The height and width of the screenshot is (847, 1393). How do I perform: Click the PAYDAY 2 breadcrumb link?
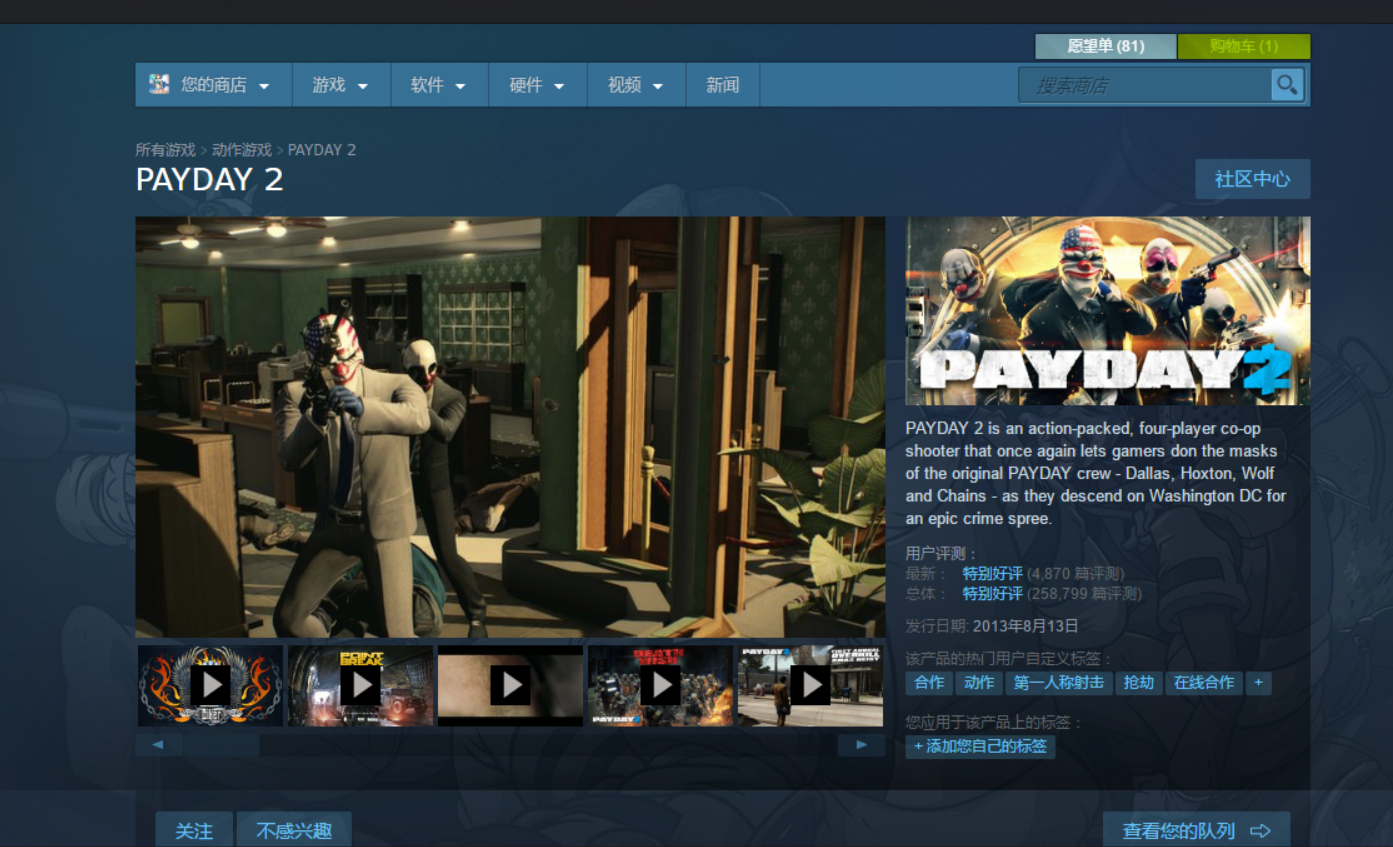[x=322, y=150]
